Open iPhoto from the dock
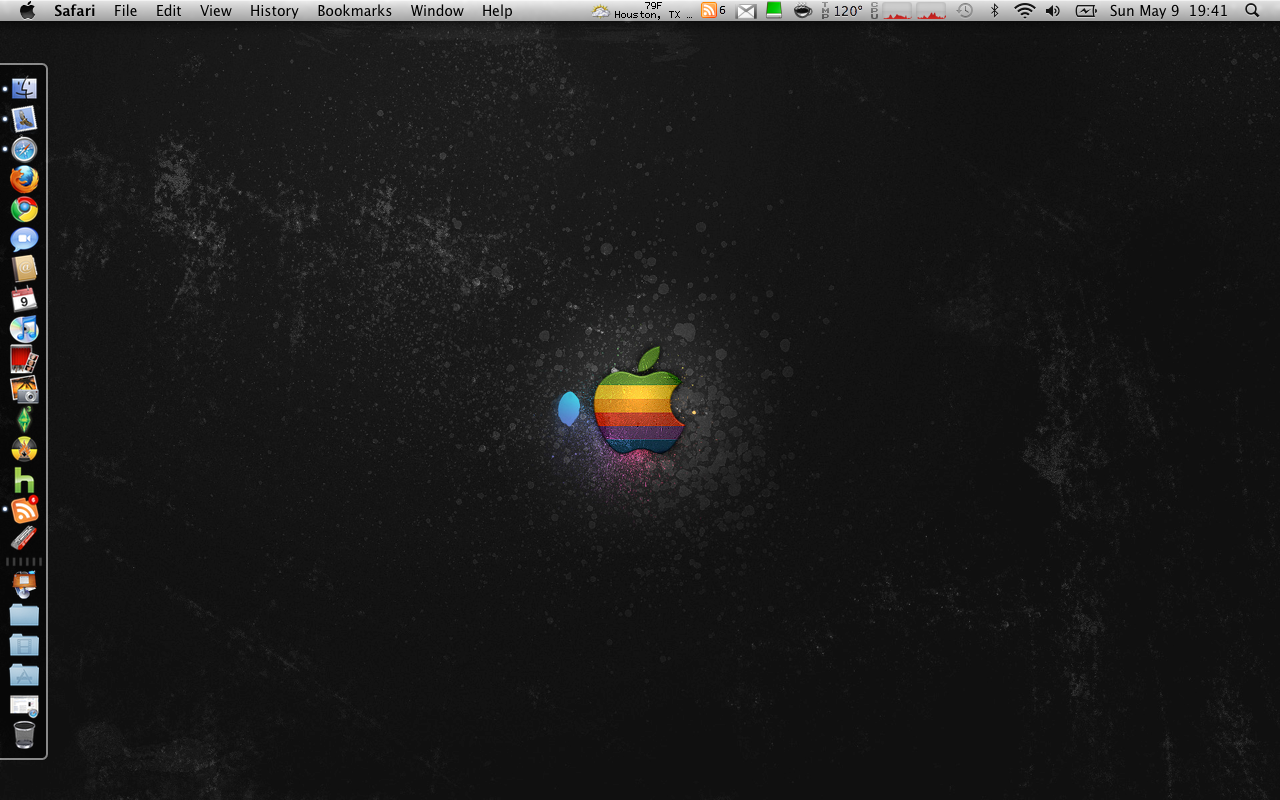1280x800 pixels. pos(24,389)
